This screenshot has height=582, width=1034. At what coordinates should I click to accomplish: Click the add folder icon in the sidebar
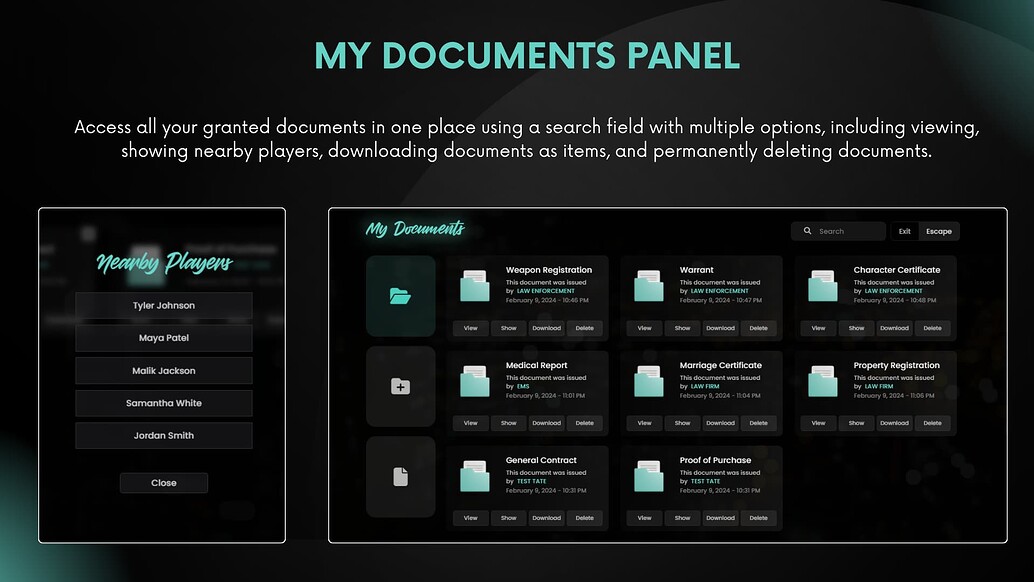(x=400, y=387)
